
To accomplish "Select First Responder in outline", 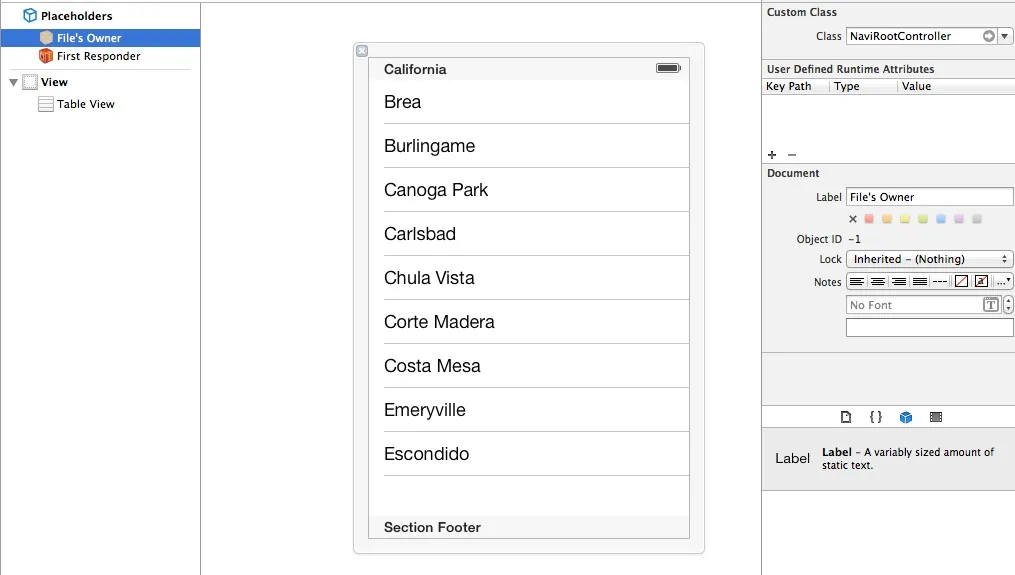I will pos(98,56).
